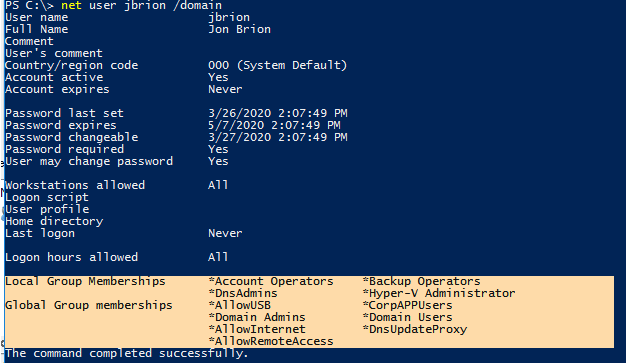629x363 pixels.
Task: Click the *AllowRemoteAccess group entry
Action: pos(271,342)
